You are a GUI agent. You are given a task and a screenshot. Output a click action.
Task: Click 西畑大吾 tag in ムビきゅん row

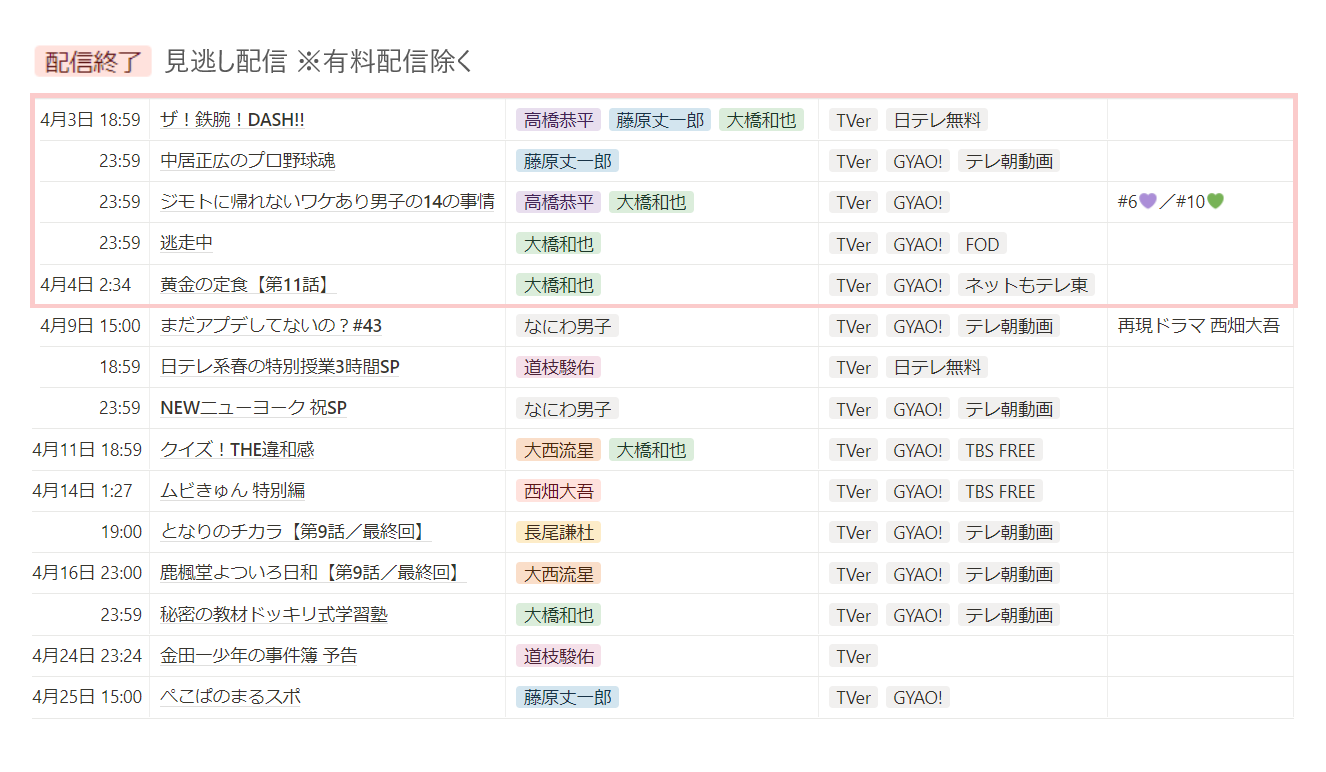pyautogui.click(x=559, y=491)
